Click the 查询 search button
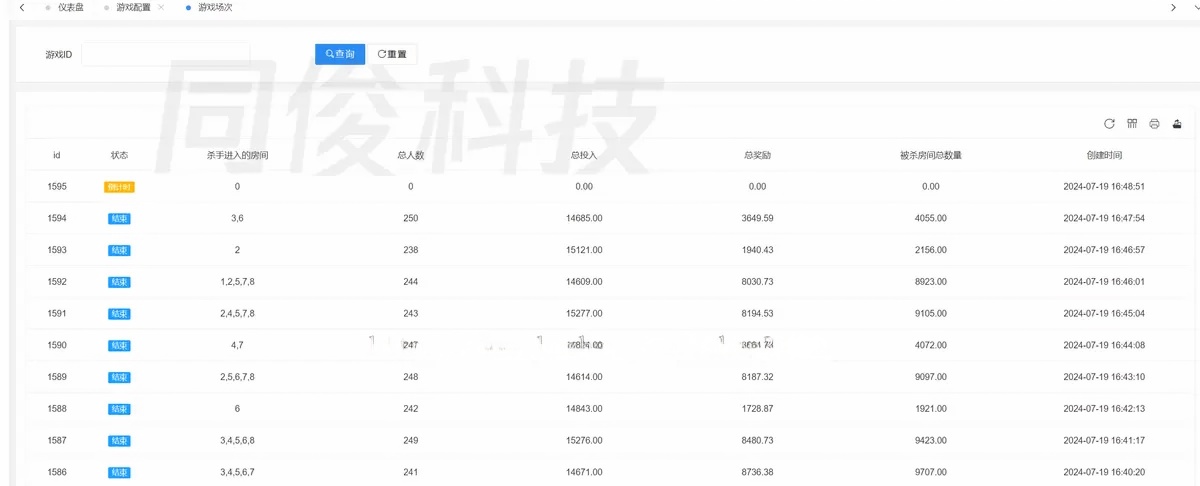Viewport: 1200px width, 486px height. 340,54
